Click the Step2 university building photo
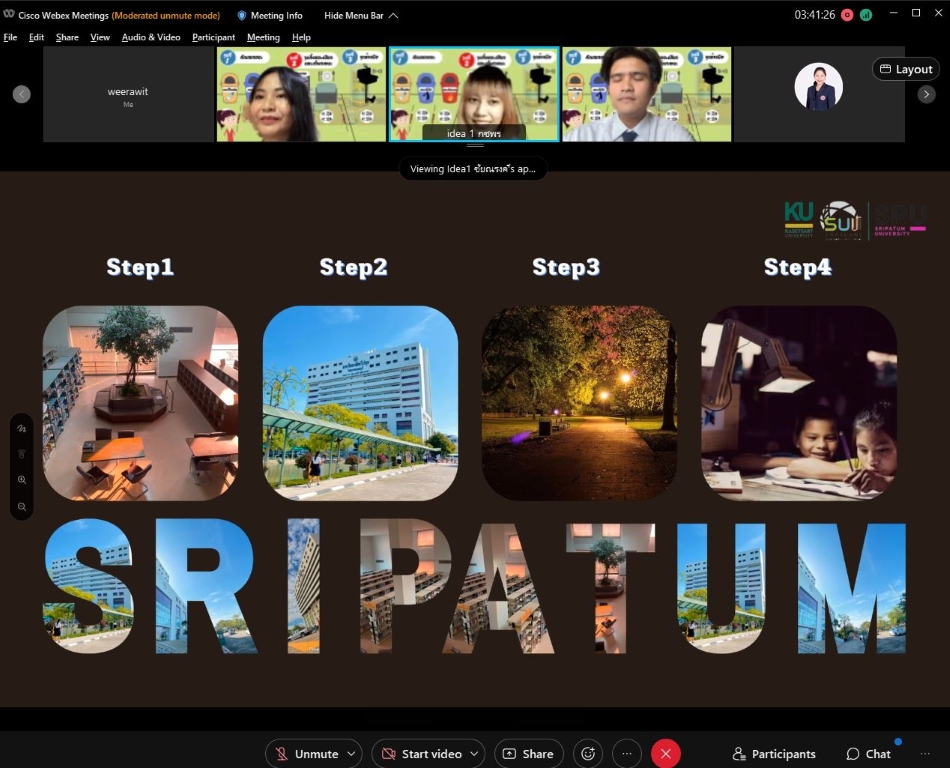The image size is (950, 768). [360, 403]
